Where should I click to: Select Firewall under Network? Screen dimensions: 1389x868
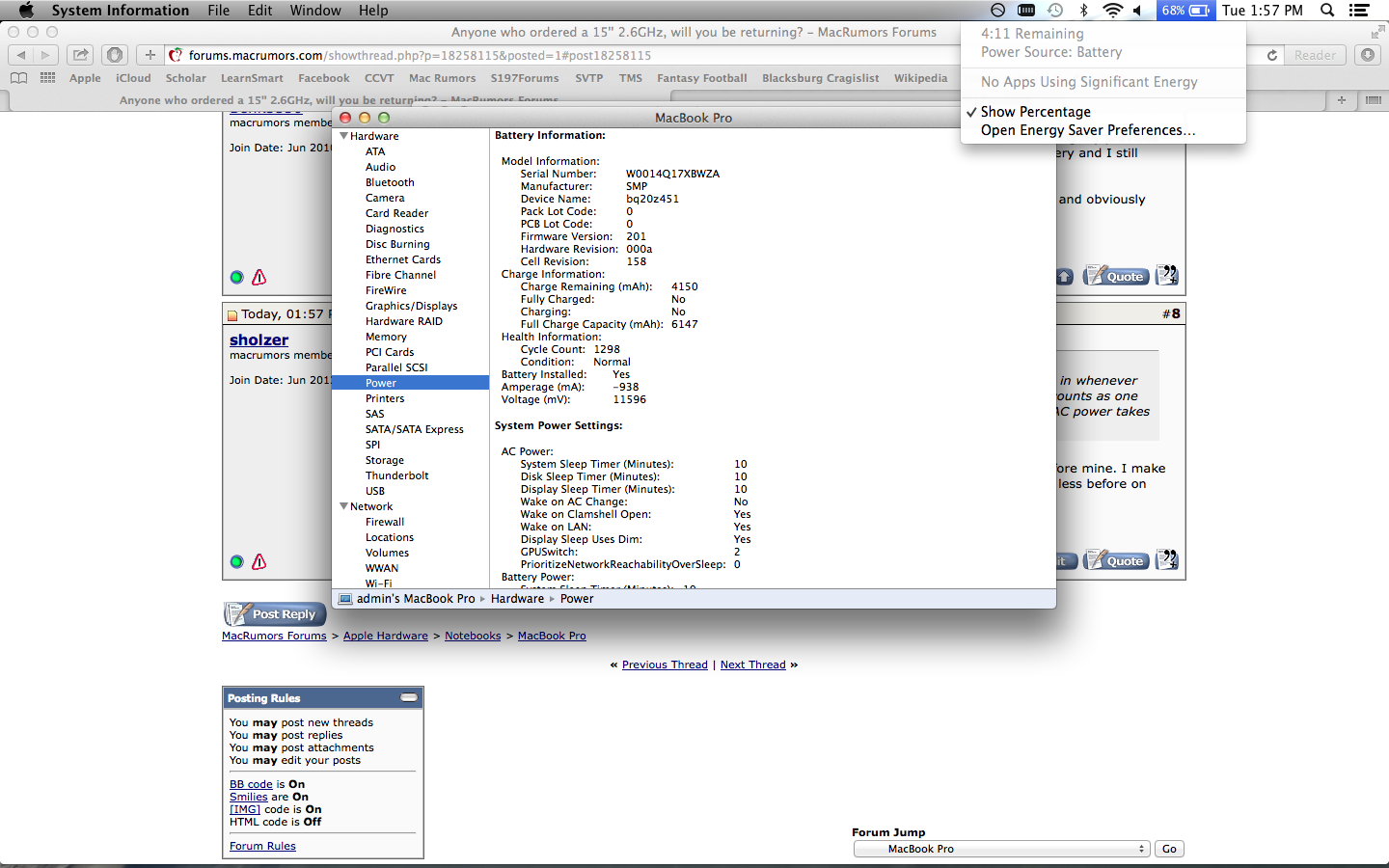[384, 522]
